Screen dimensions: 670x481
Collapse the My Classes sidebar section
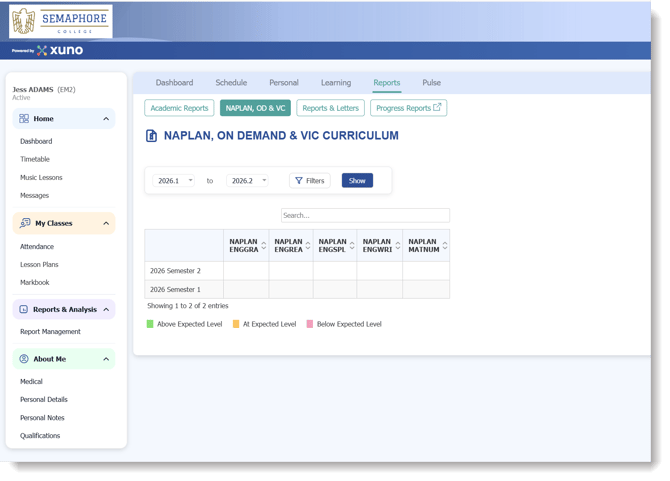click(x=106, y=223)
